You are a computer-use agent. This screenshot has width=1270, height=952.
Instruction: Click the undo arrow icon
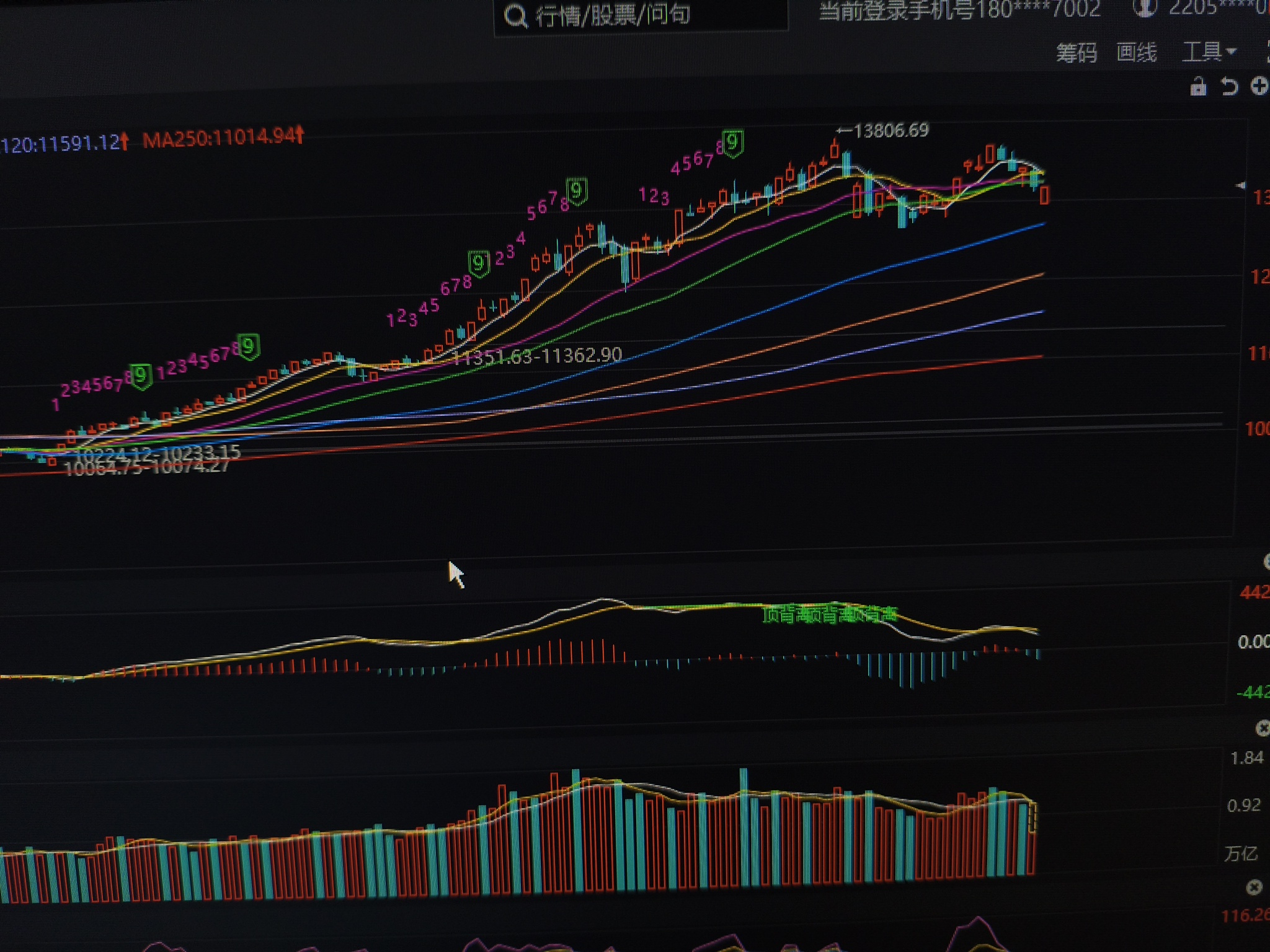[x=1228, y=86]
